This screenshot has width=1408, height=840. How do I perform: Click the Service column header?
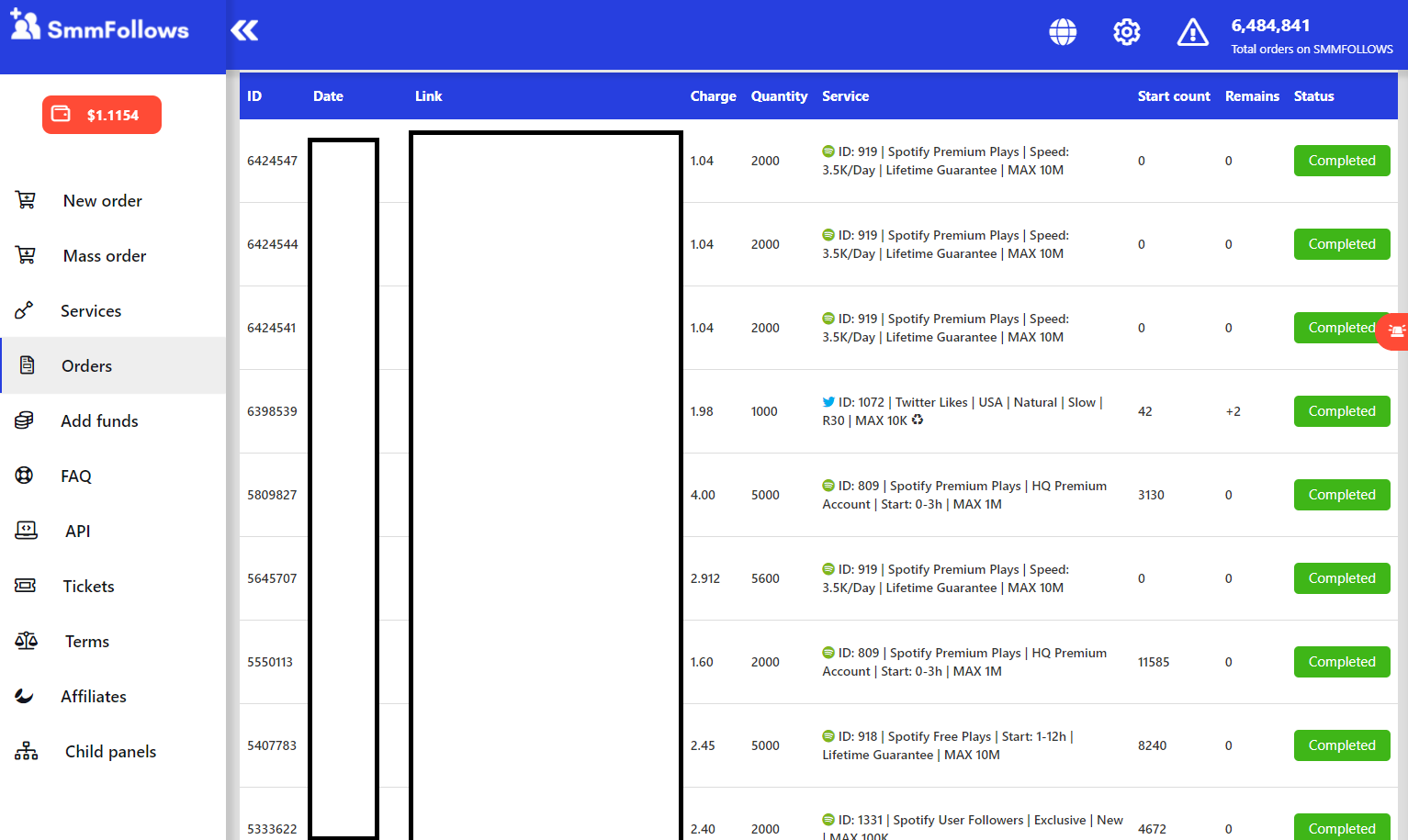coord(845,96)
